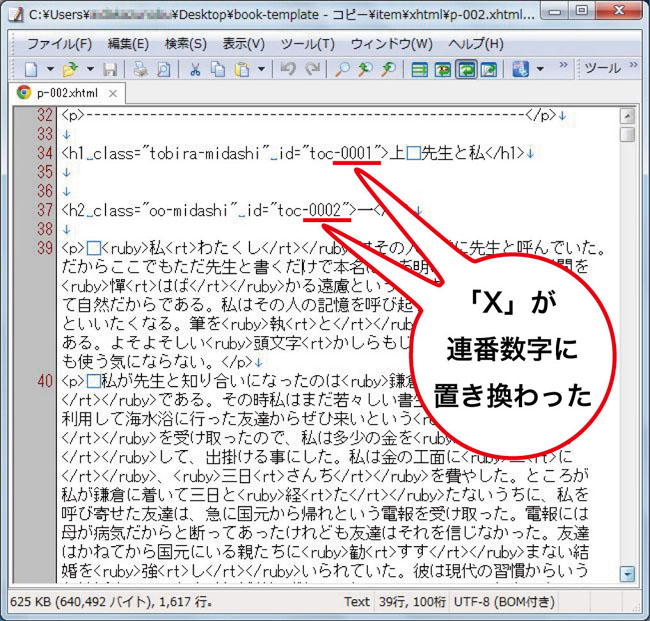The width and height of the screenshot is (650, 621).
Task: Click line number 40 in gutter
Action: pos(45,381)
